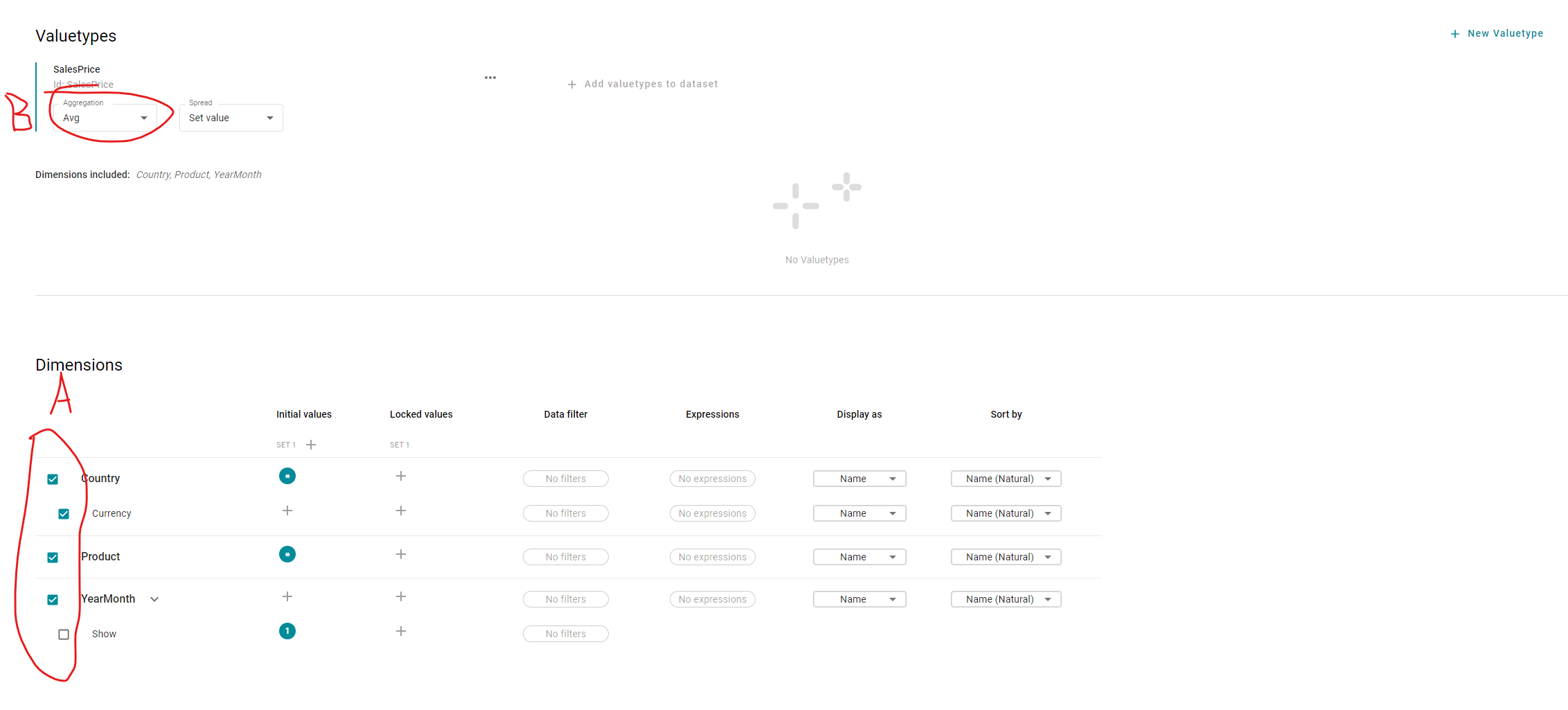Screen dimensions: 1568x710
Task: Click the Country initial values asterisk badge
Action: point(287,476)
